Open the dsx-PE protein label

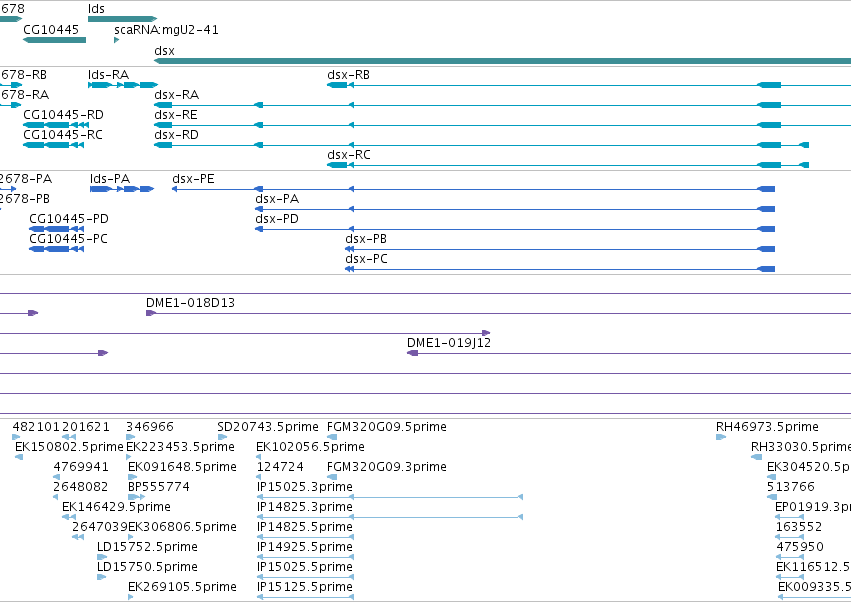(193, 179)
